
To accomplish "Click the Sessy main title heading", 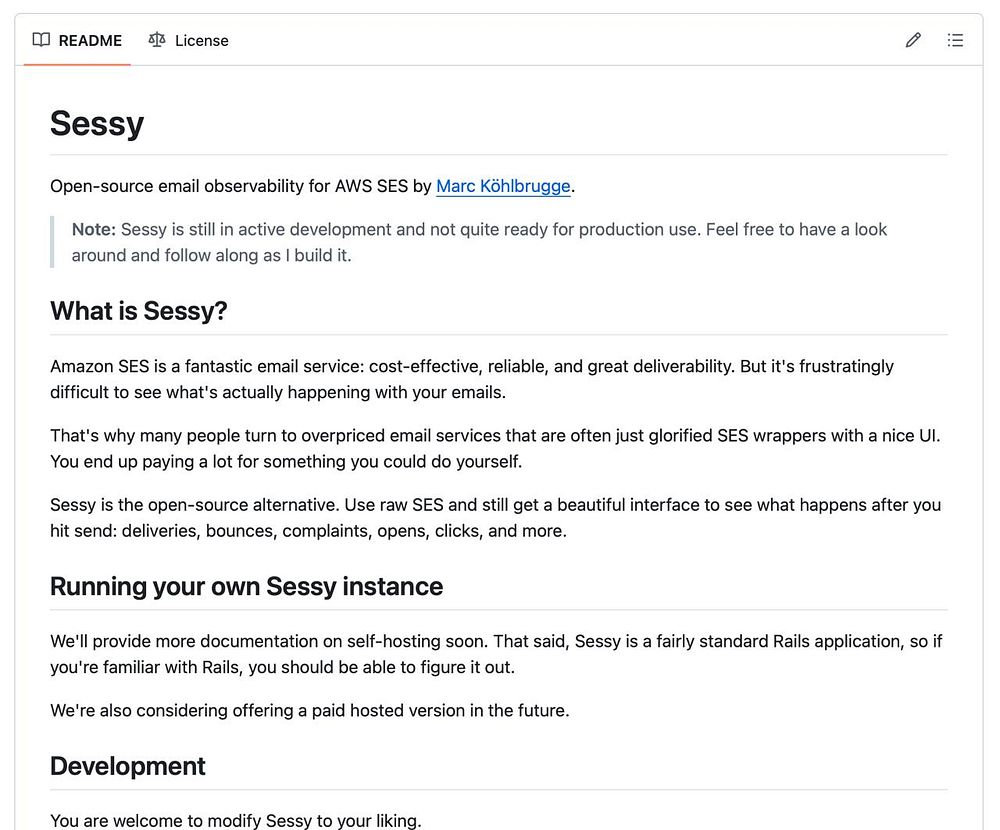I will 97,124.
